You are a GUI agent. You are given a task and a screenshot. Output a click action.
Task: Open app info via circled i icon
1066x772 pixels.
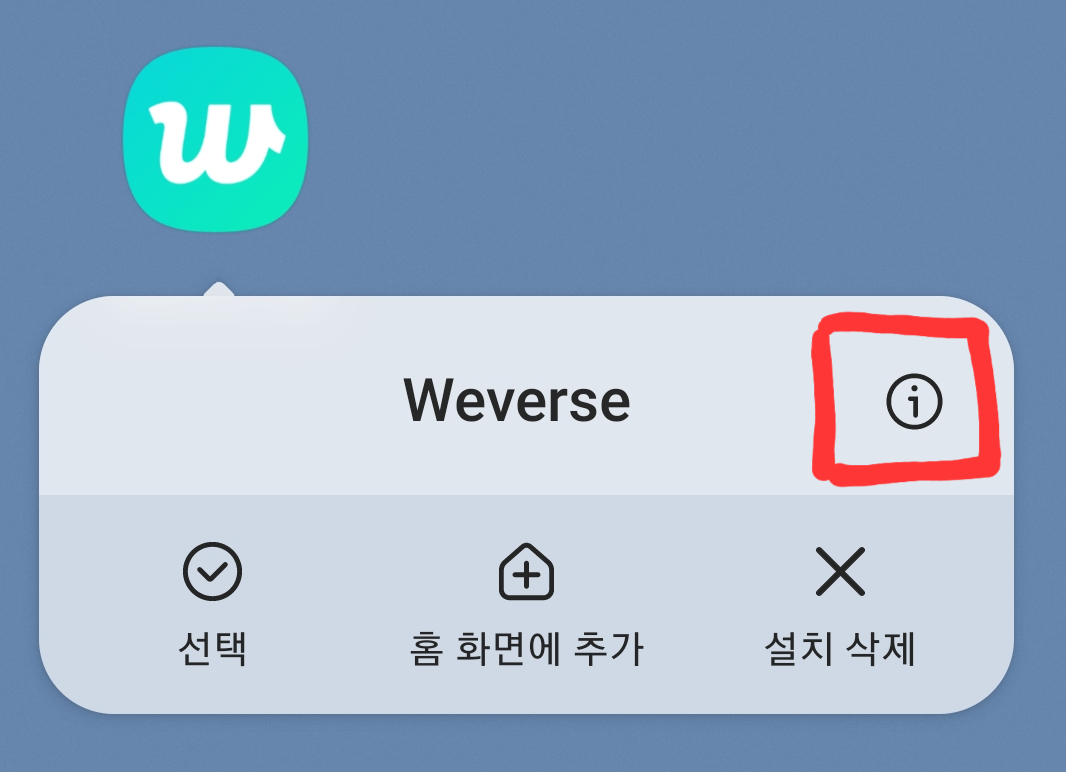coord(914,402)
